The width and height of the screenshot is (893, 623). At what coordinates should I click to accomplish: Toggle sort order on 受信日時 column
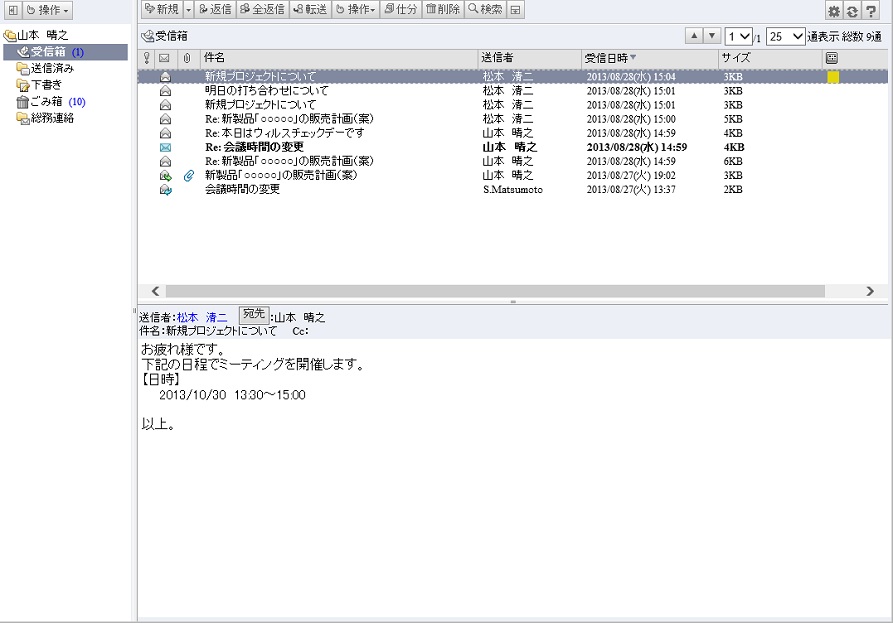click(649, 58)
